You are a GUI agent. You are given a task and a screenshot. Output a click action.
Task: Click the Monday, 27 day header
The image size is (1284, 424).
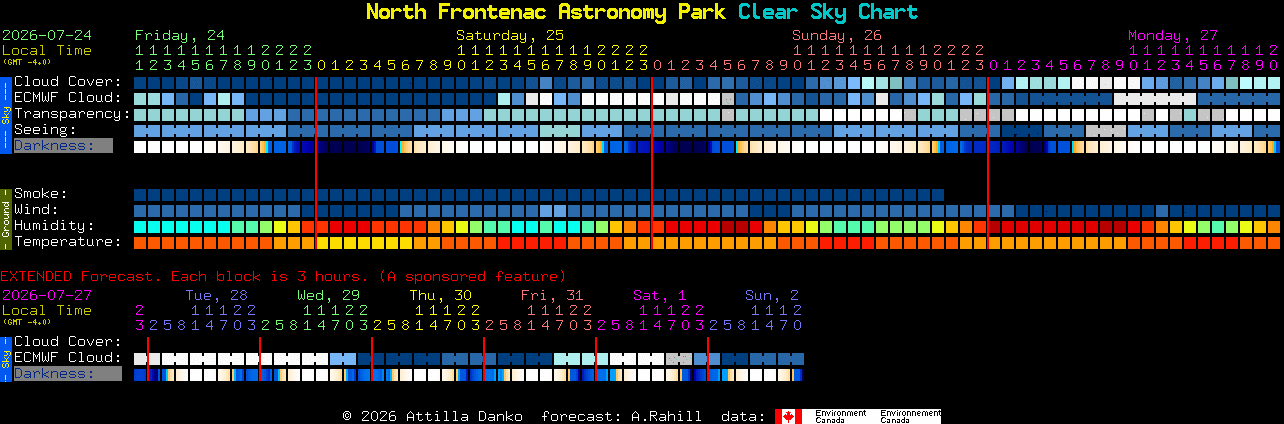pos(1173,35)
